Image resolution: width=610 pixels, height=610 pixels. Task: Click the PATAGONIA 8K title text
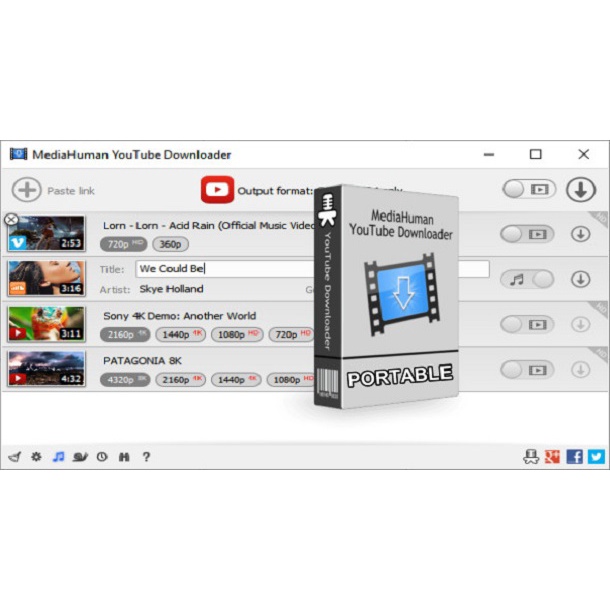(x=142, y=361)
